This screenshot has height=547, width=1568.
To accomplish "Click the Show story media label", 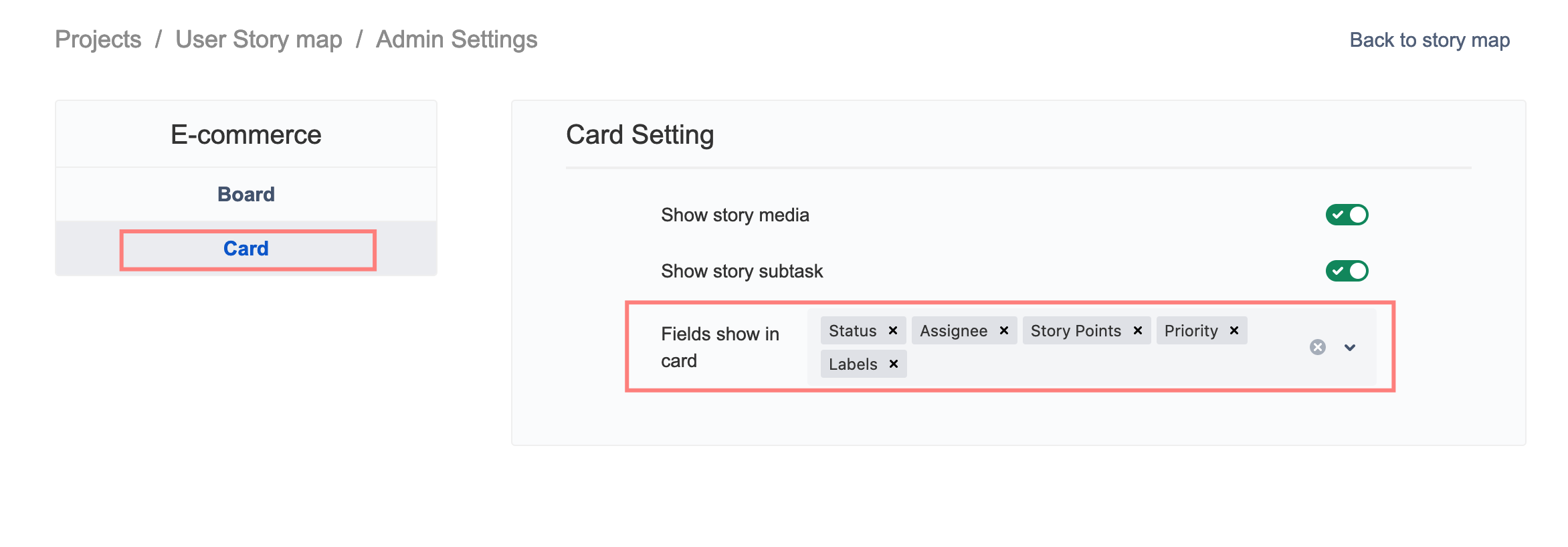I will [x=735, y=215].
